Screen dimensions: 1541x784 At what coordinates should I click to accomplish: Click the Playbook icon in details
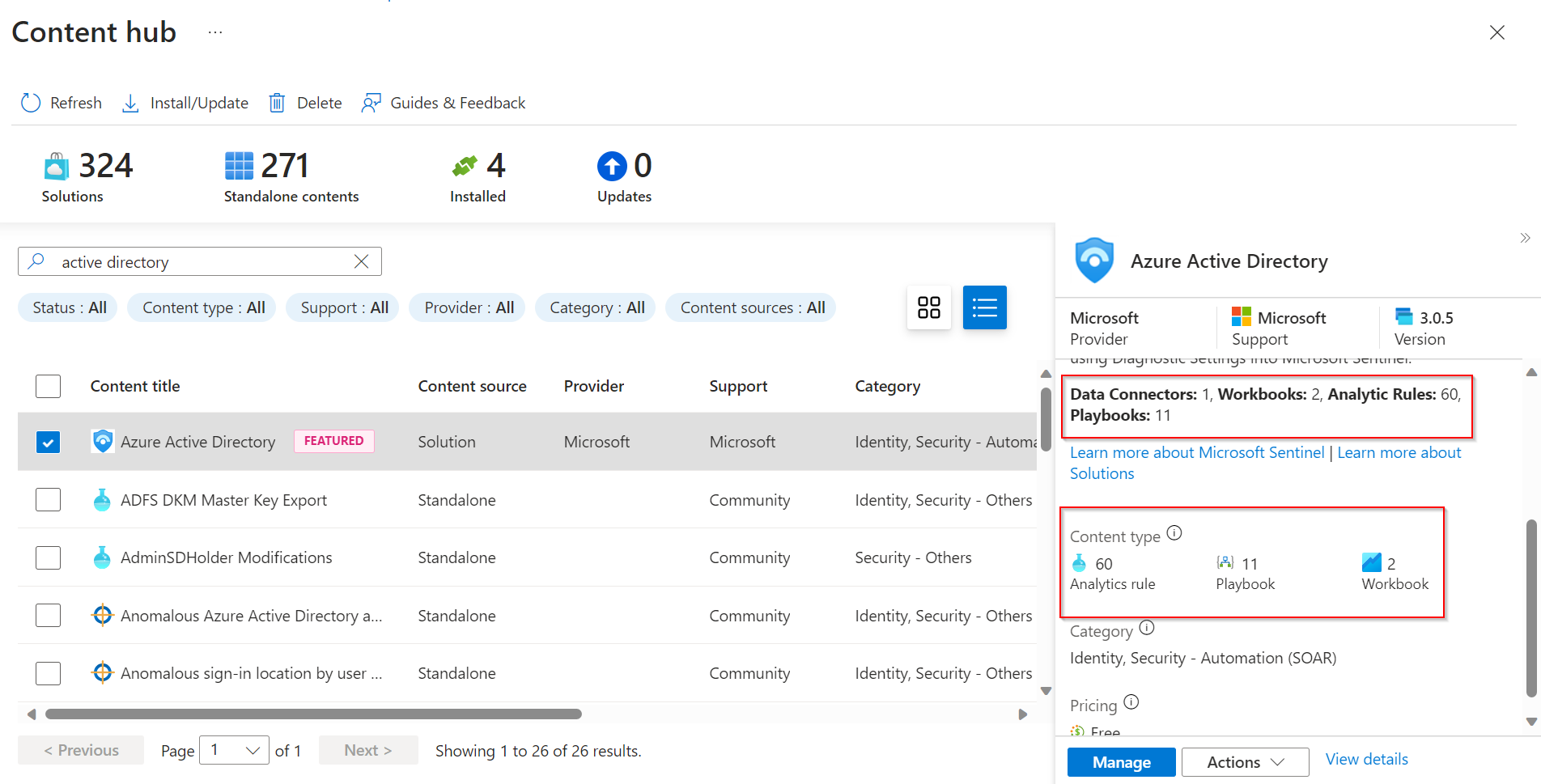coord(1225,563)
